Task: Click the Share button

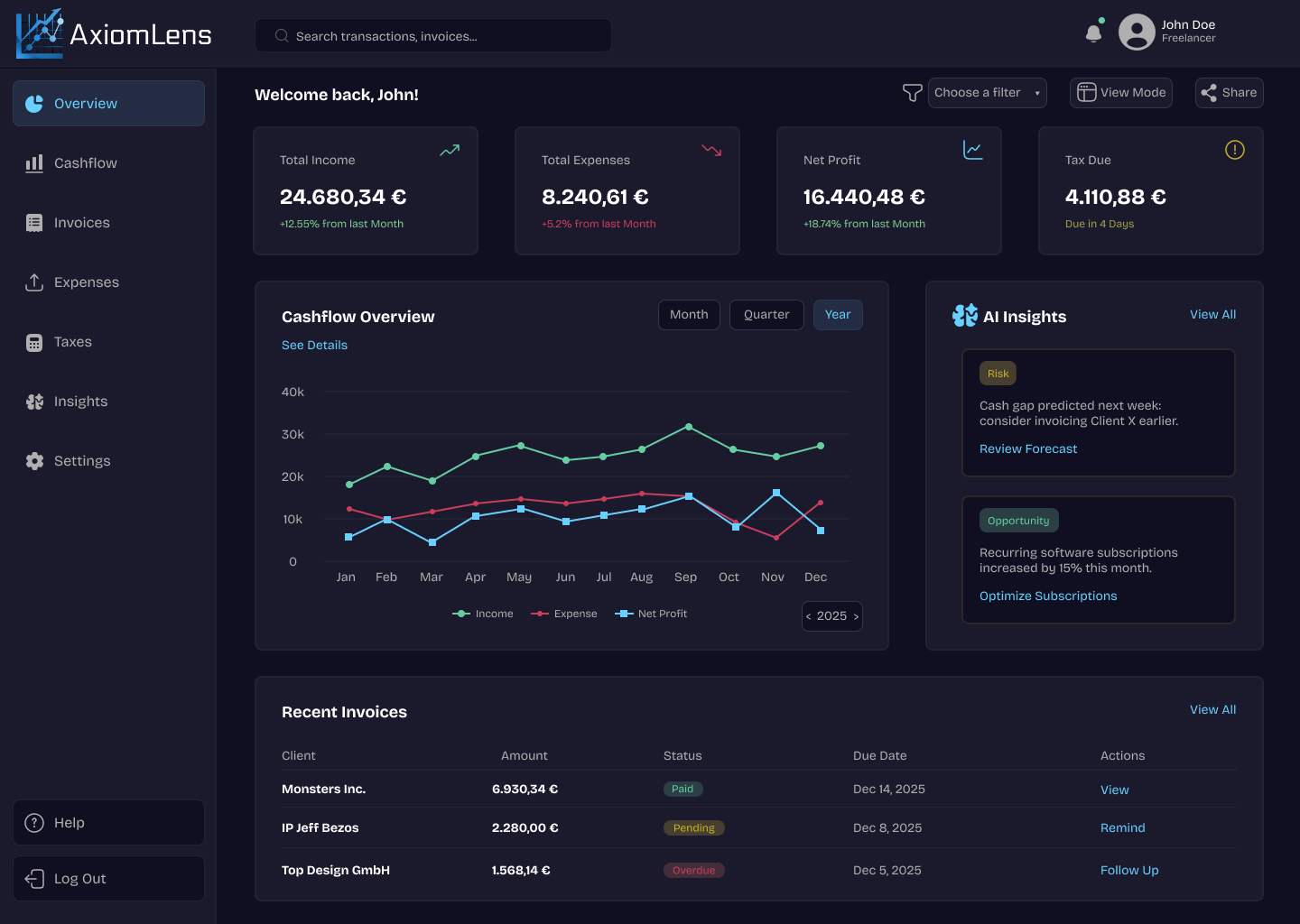Action: tap(1229, 93)
